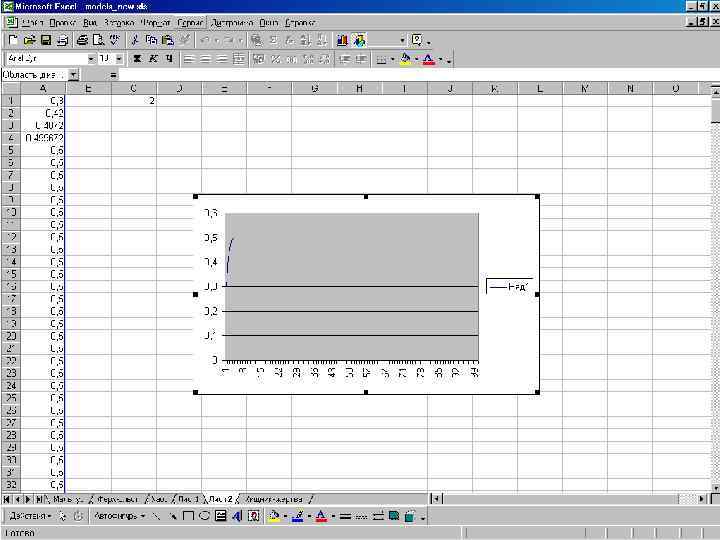
Task: Open the Формат menu
Action: tap(156, 22)
